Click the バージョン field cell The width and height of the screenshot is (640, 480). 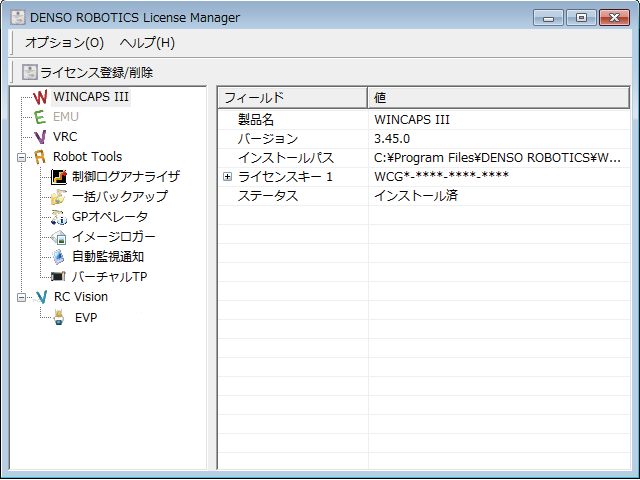[x=293, y=139]
